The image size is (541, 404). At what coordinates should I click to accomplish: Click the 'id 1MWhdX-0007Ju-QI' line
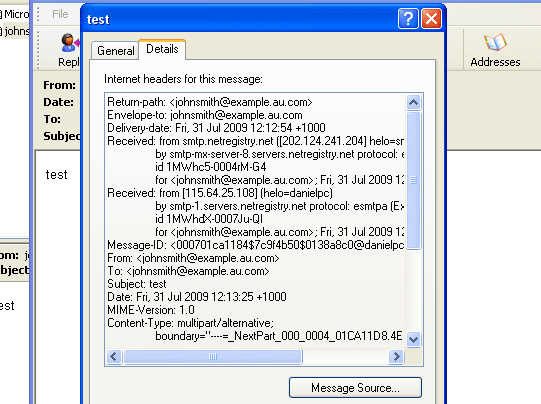point(209,219)
